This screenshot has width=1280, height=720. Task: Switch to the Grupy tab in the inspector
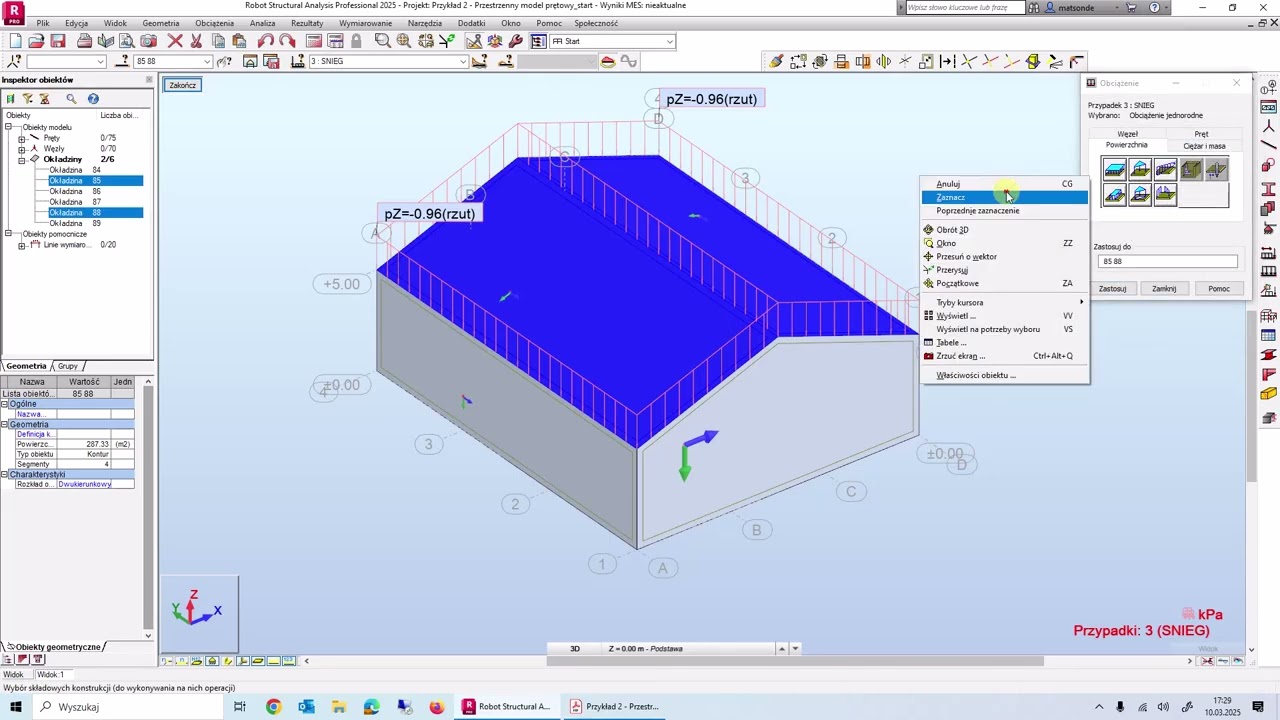point(67,366)
